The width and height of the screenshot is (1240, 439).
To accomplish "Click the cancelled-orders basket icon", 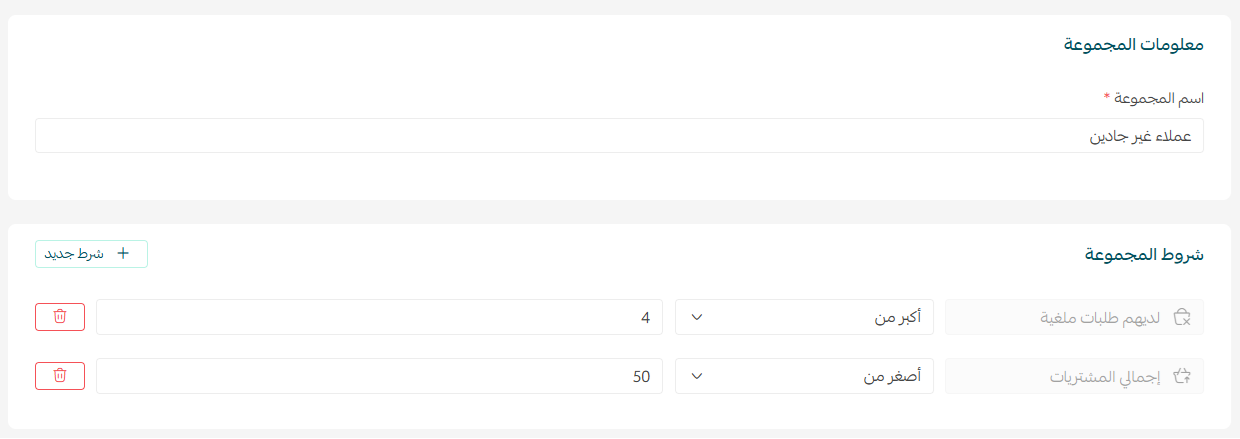I will [x=1181, y=317].
